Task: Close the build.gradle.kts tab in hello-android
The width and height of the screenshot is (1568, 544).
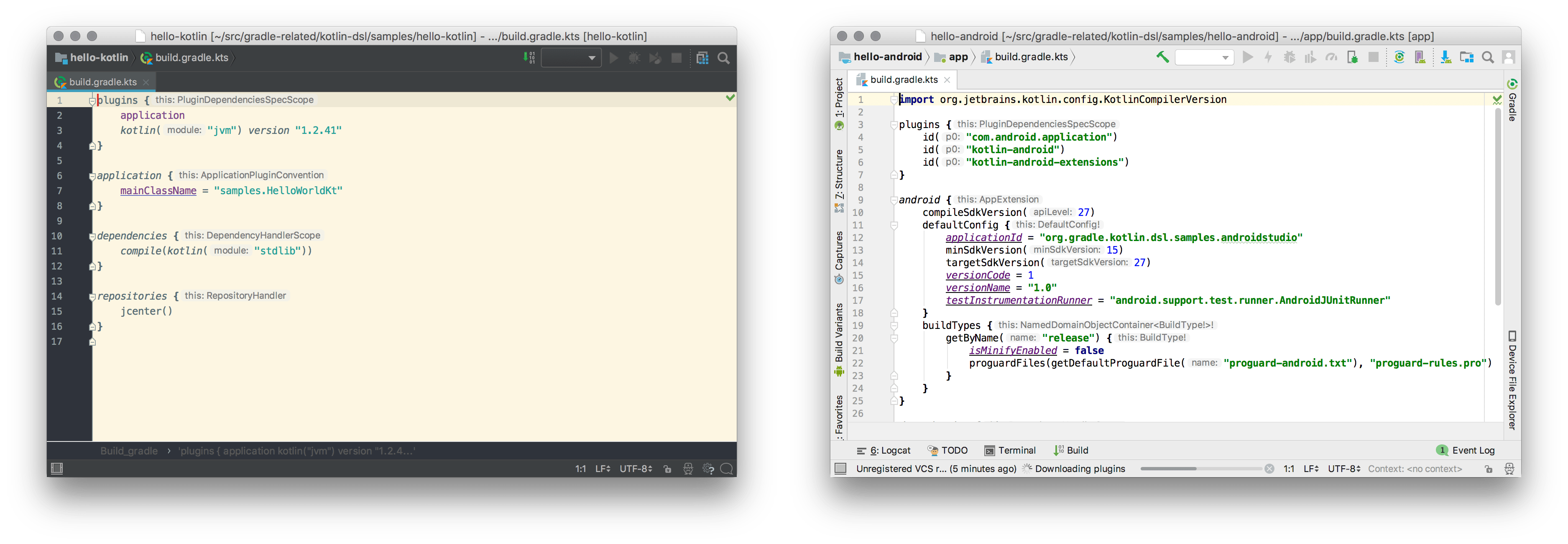Action: point(947,80)
